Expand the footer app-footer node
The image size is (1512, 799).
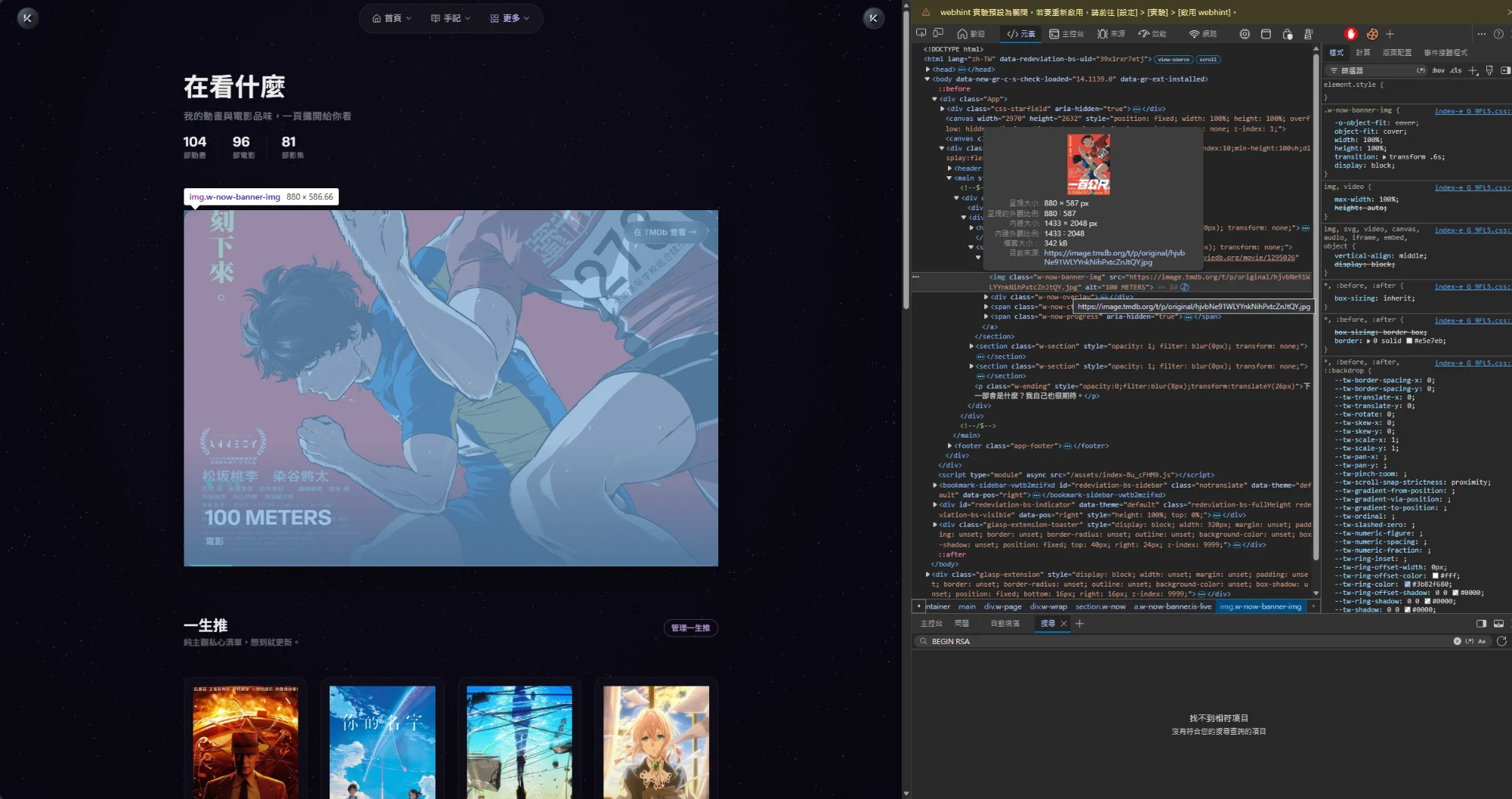pyautogui.click(x=950, y=446)
